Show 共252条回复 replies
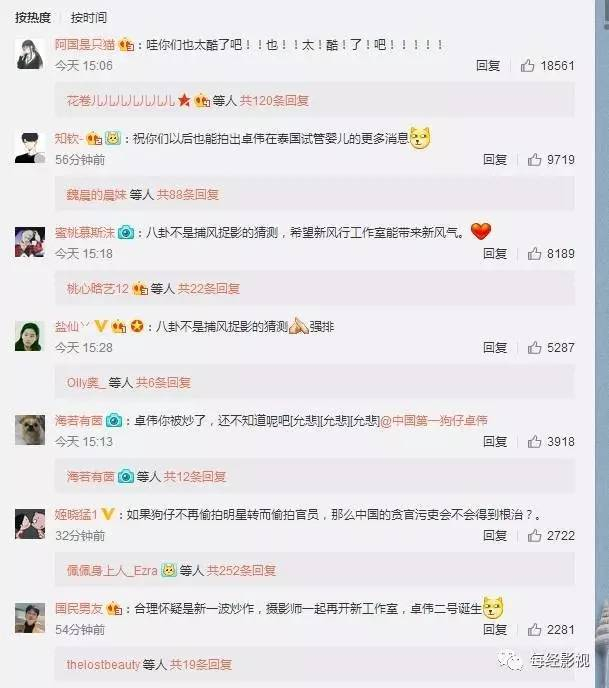Viewport: 609px width, 688px height. tap(241, 570)
